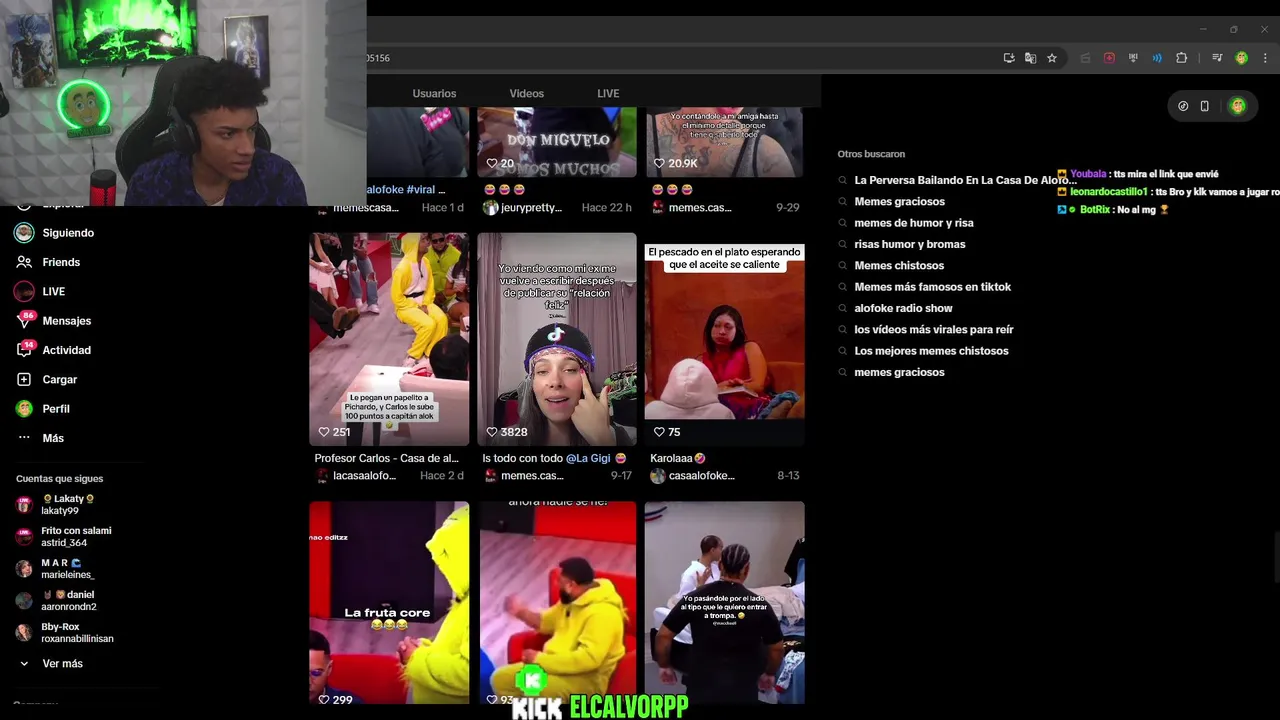Click the red plus extension icon
Viewport: 1280px width, 720px height.
click(x=1109, y=58)
